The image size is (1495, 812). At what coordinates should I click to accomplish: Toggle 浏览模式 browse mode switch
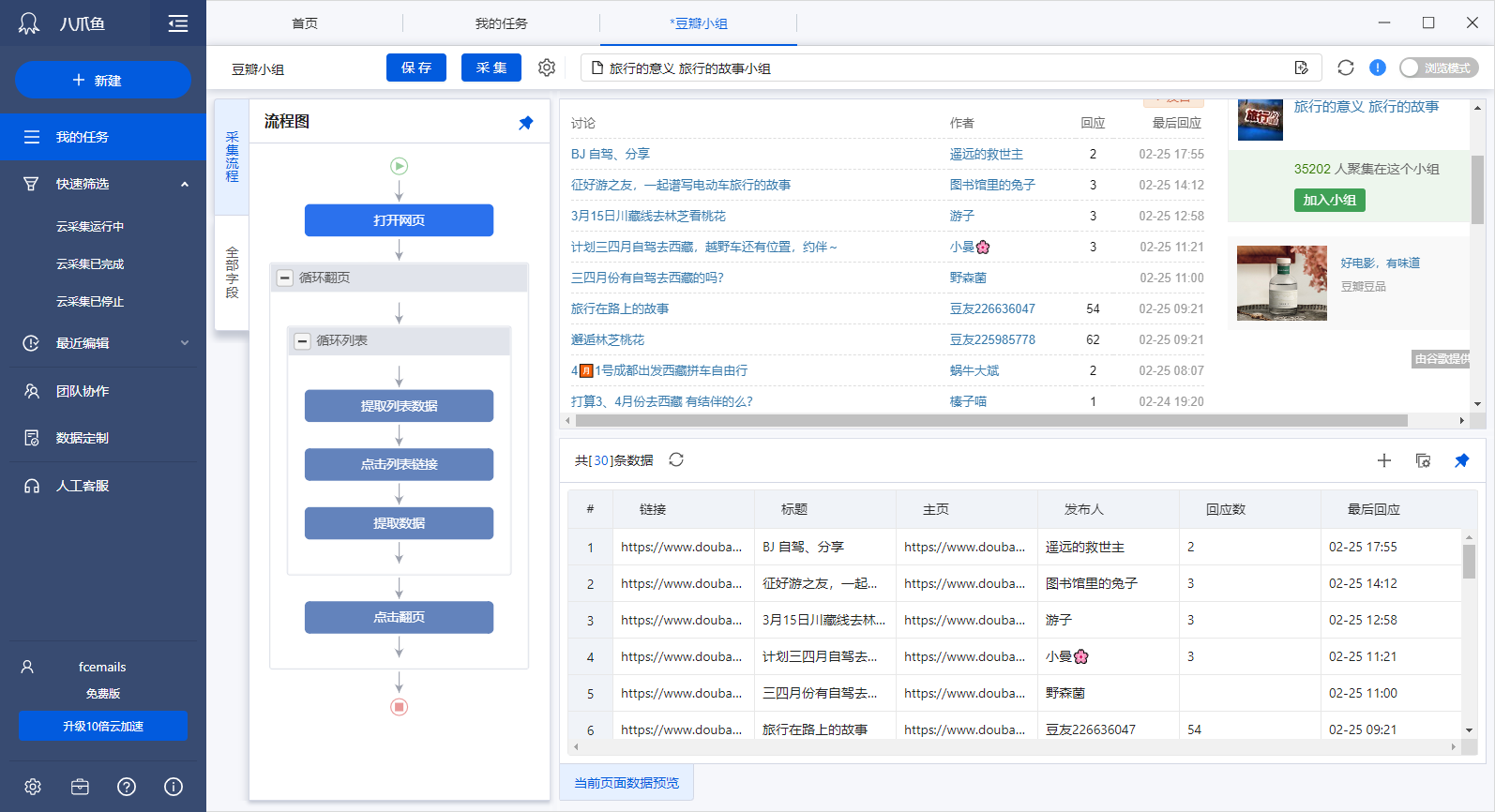[x=1438, y=68]
